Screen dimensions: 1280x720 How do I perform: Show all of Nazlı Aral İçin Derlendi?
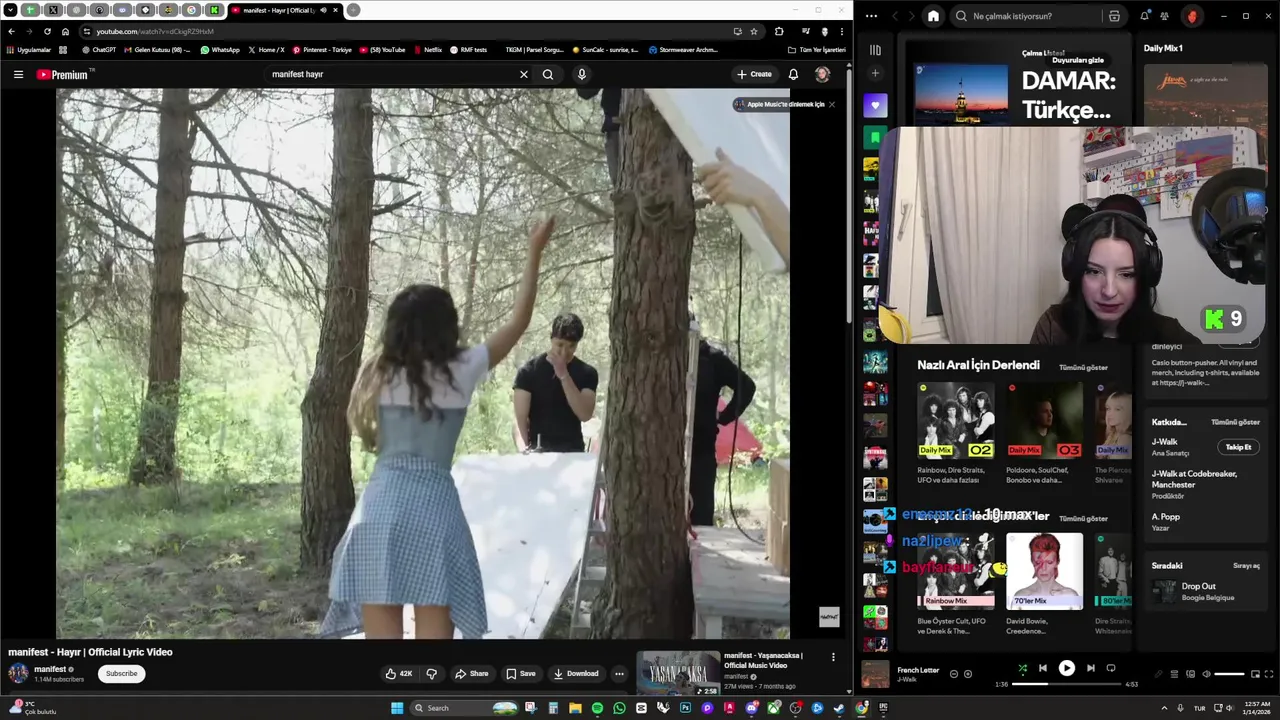1083,367
